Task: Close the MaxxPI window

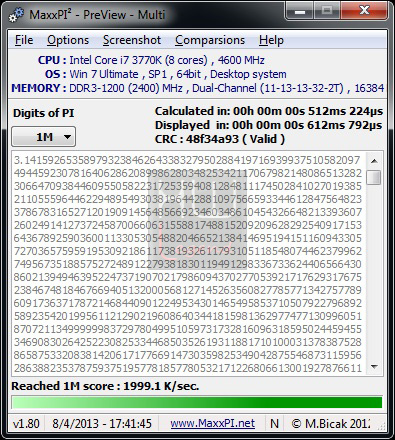Action: tap(364, 11)
